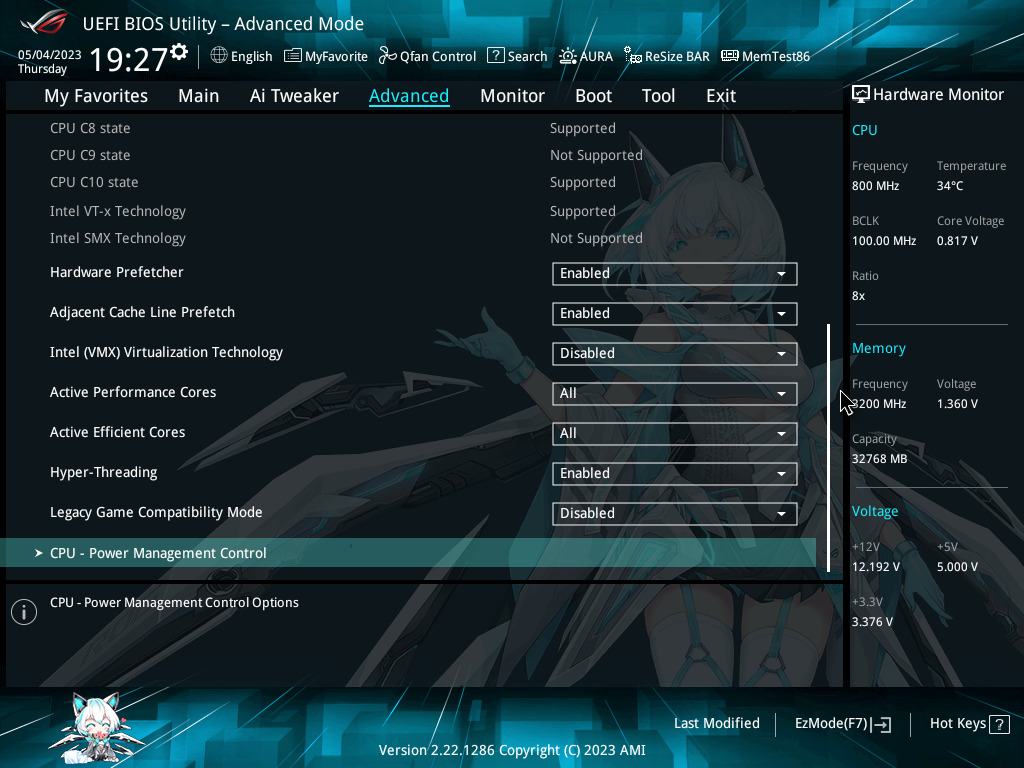Viewport: 1024px width, 768px height.
Task: Click BCLK value 100.00 MHz
Action: click(884, 240)
